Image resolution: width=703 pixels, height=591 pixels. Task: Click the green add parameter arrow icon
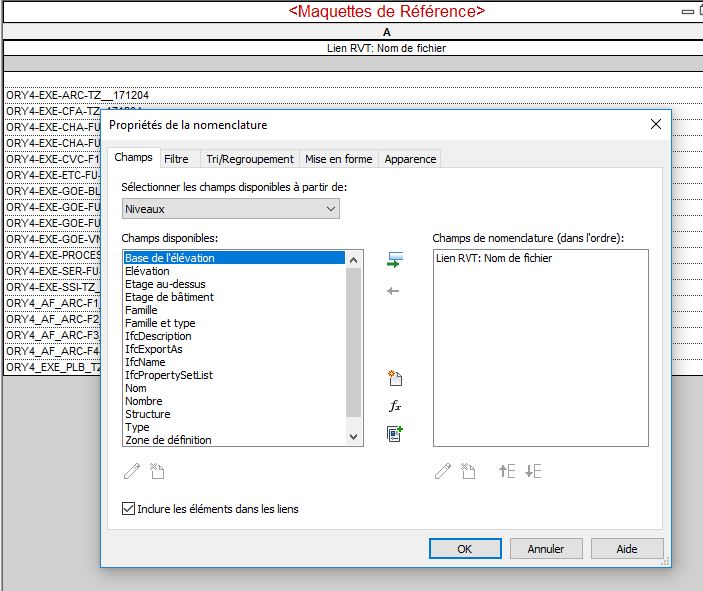tap(394, 260)
